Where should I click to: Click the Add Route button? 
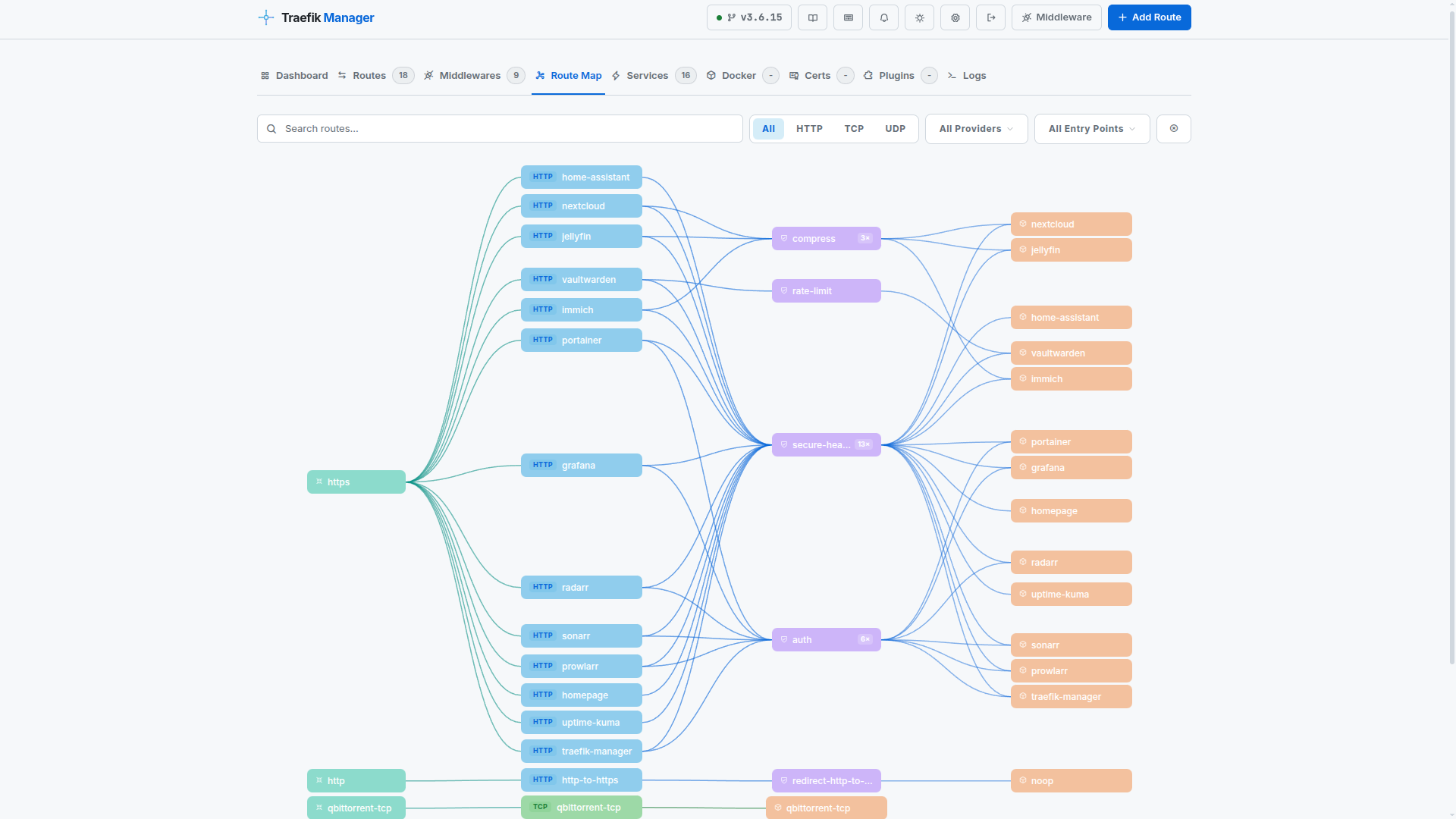point(1150,17)
